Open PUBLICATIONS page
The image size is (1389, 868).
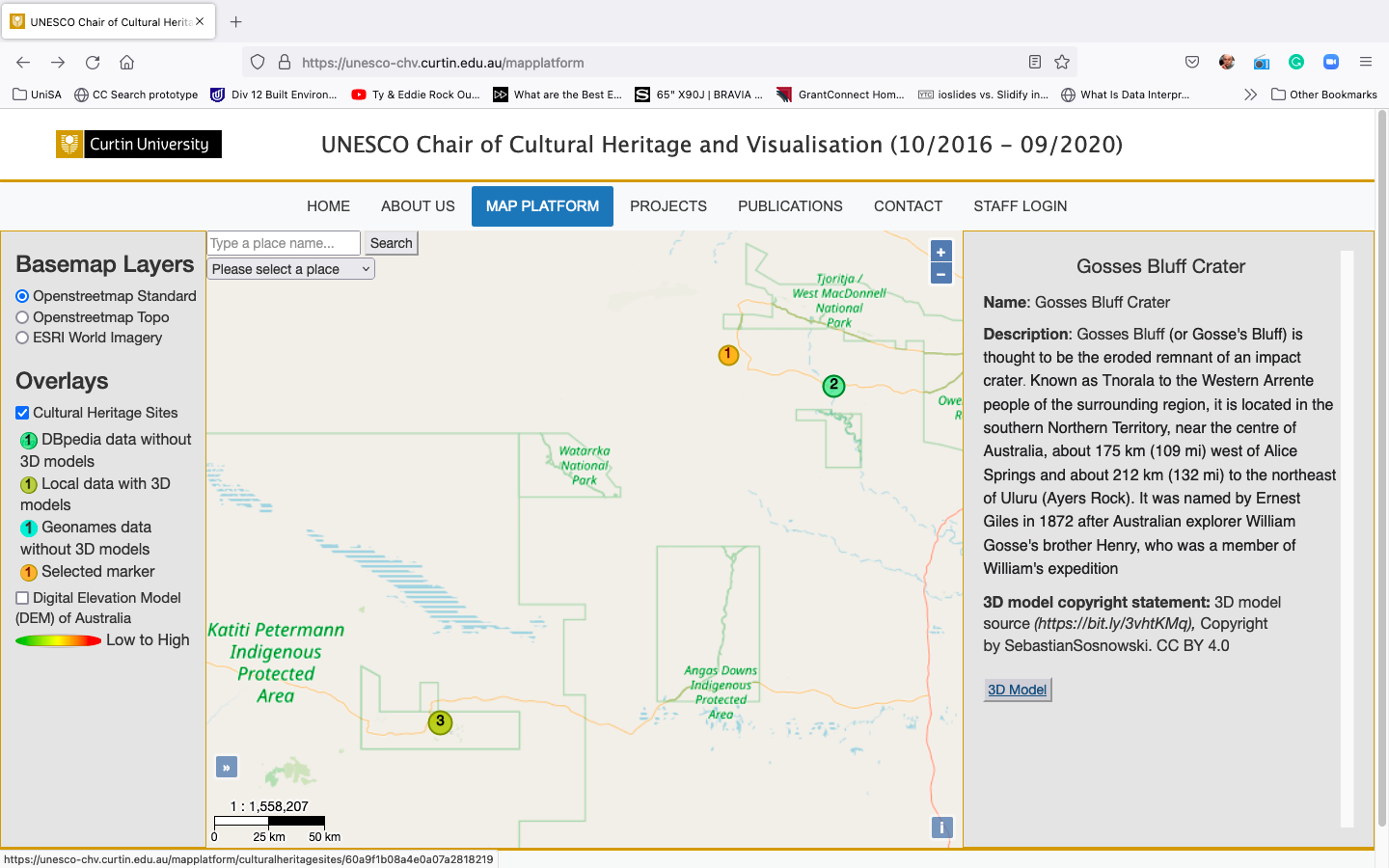click(790, 206)
